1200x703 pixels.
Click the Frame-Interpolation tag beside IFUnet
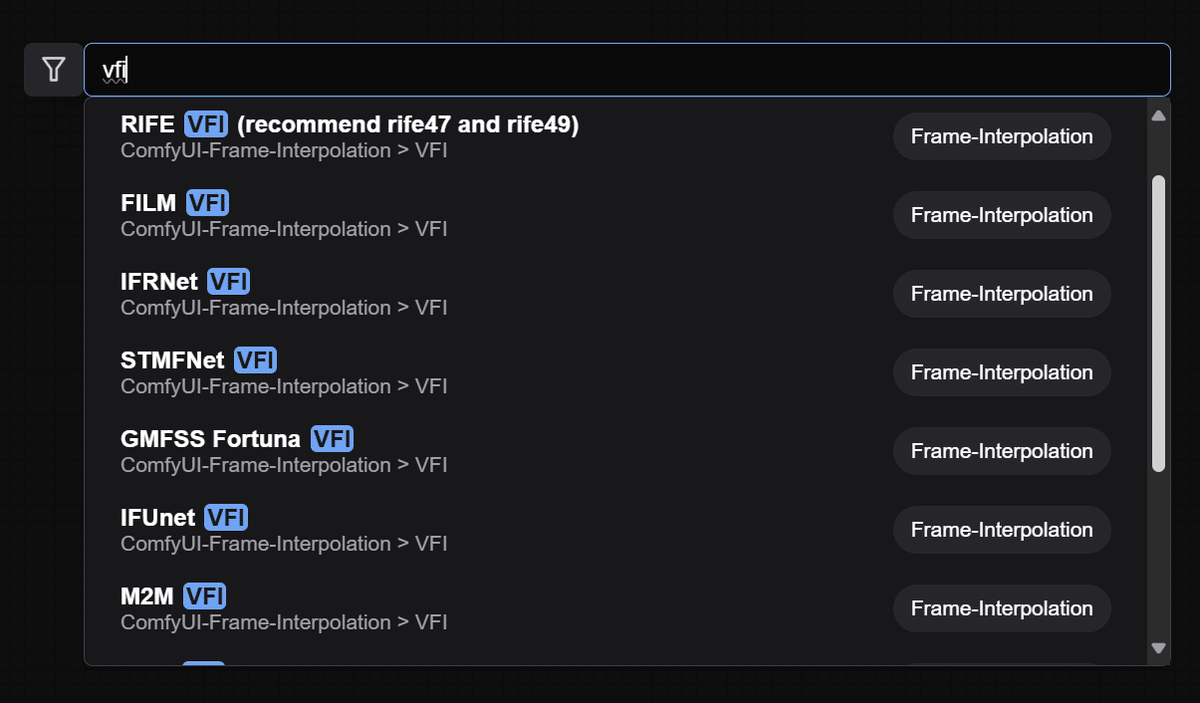[x=1001, y=529]
